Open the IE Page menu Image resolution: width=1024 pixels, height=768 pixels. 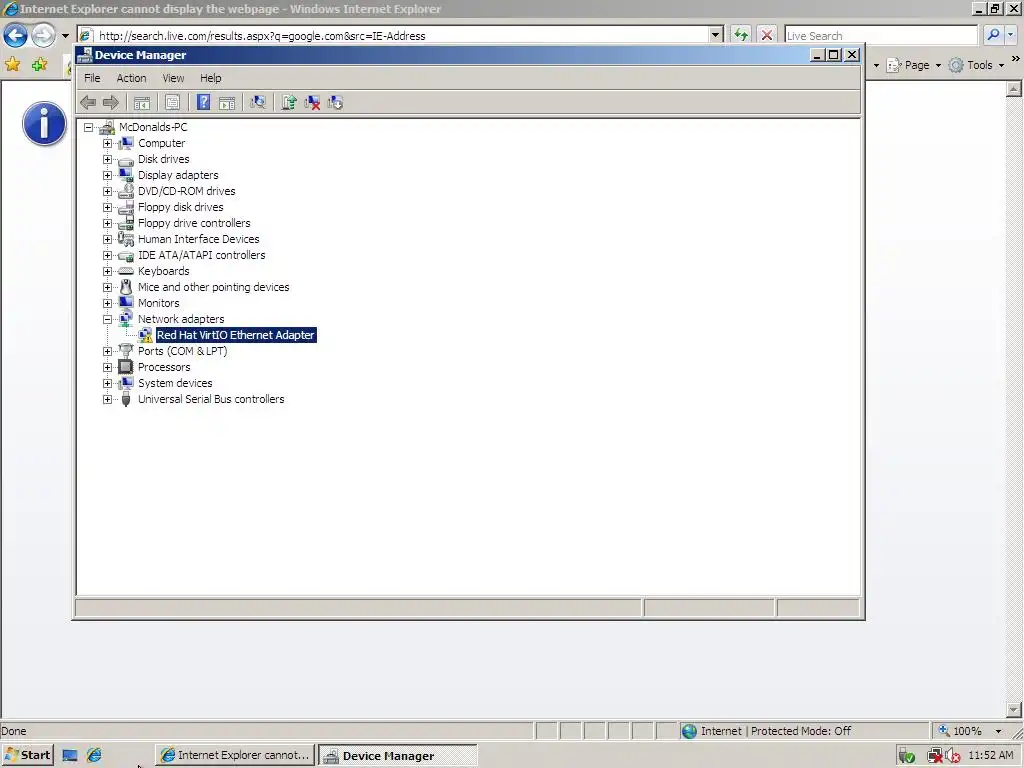coord(914,65)
